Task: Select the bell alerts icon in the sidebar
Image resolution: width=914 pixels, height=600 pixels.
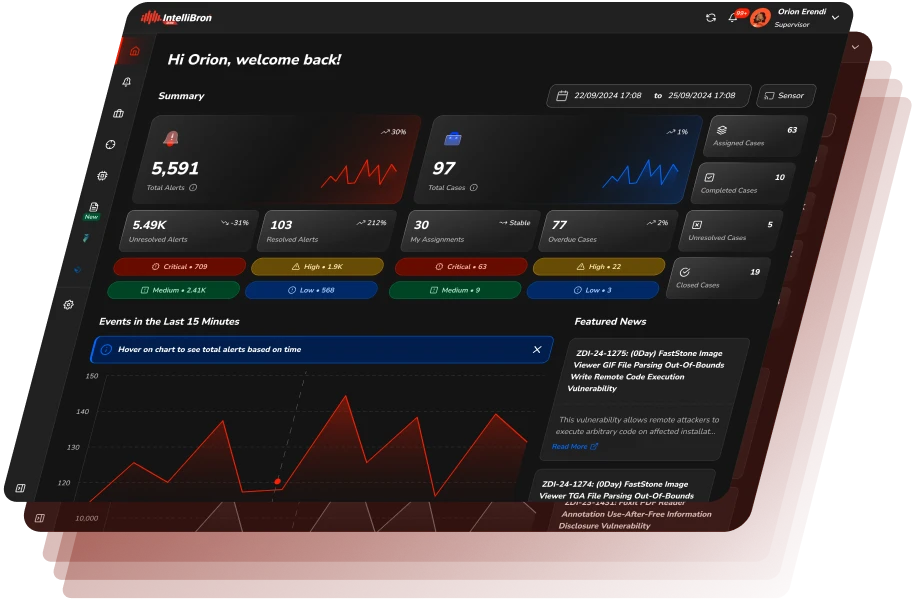Action: 126,82
